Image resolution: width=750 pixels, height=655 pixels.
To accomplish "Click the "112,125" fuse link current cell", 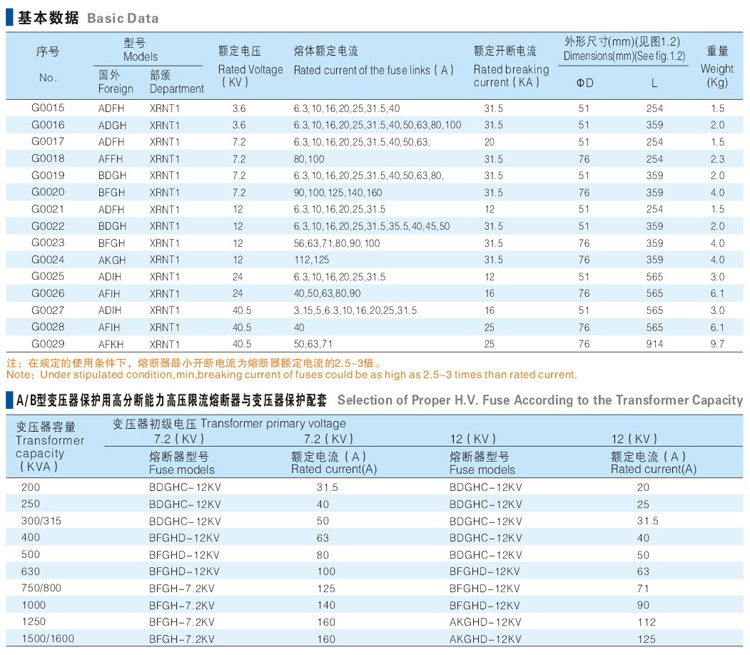I will tap(311, 259).
